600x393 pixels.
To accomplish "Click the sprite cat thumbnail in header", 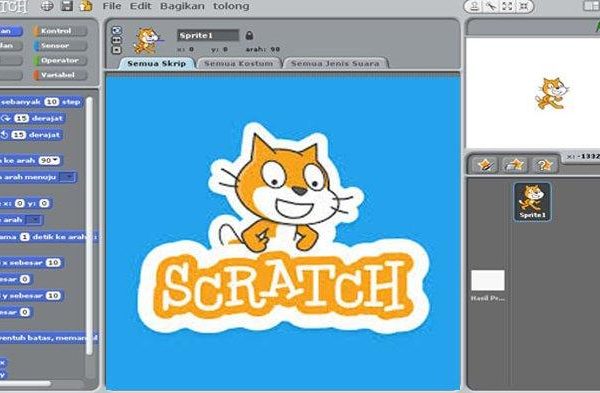I will 147,41.
